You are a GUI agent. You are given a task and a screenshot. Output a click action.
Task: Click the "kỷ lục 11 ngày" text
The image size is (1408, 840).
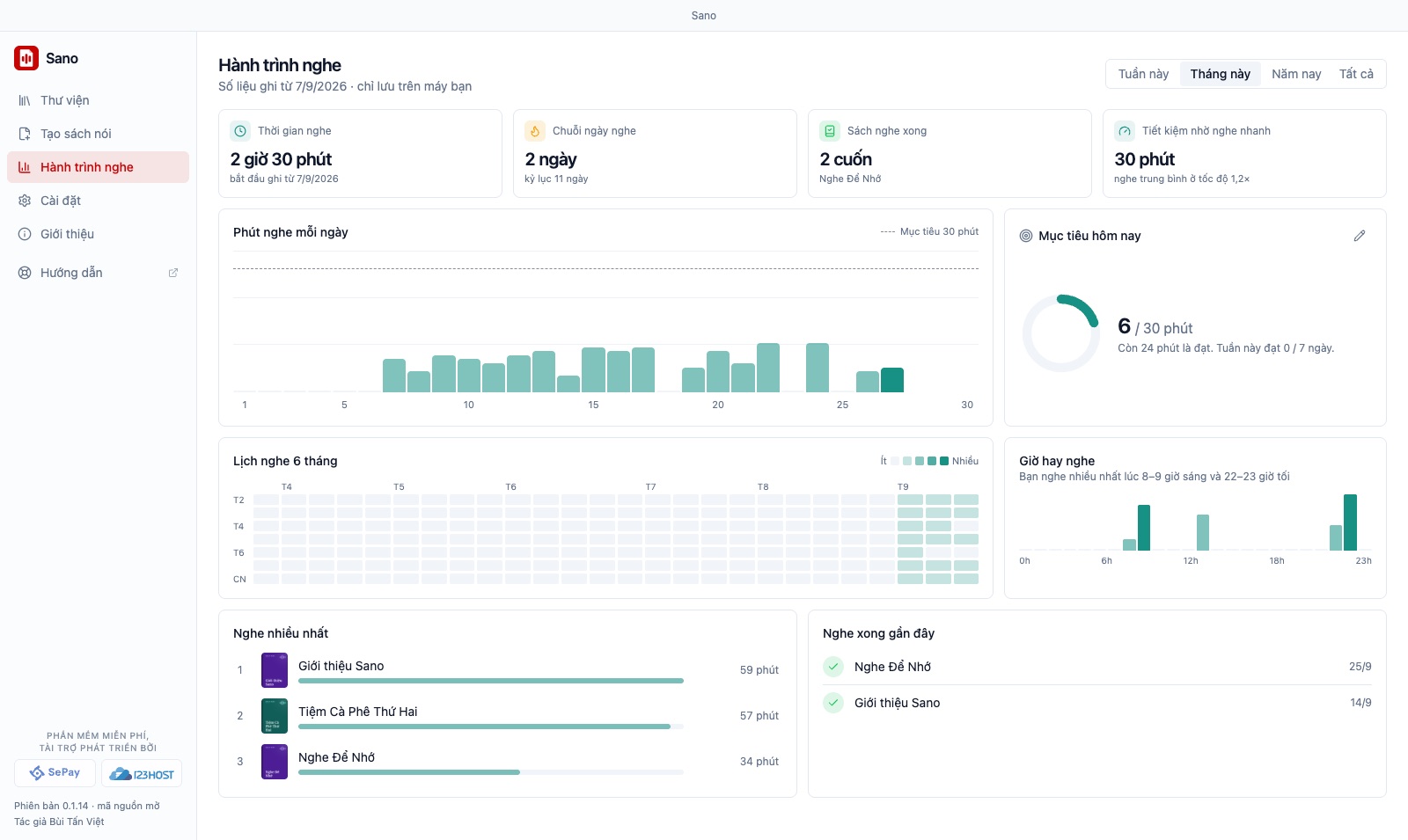(x=556, y=179)
